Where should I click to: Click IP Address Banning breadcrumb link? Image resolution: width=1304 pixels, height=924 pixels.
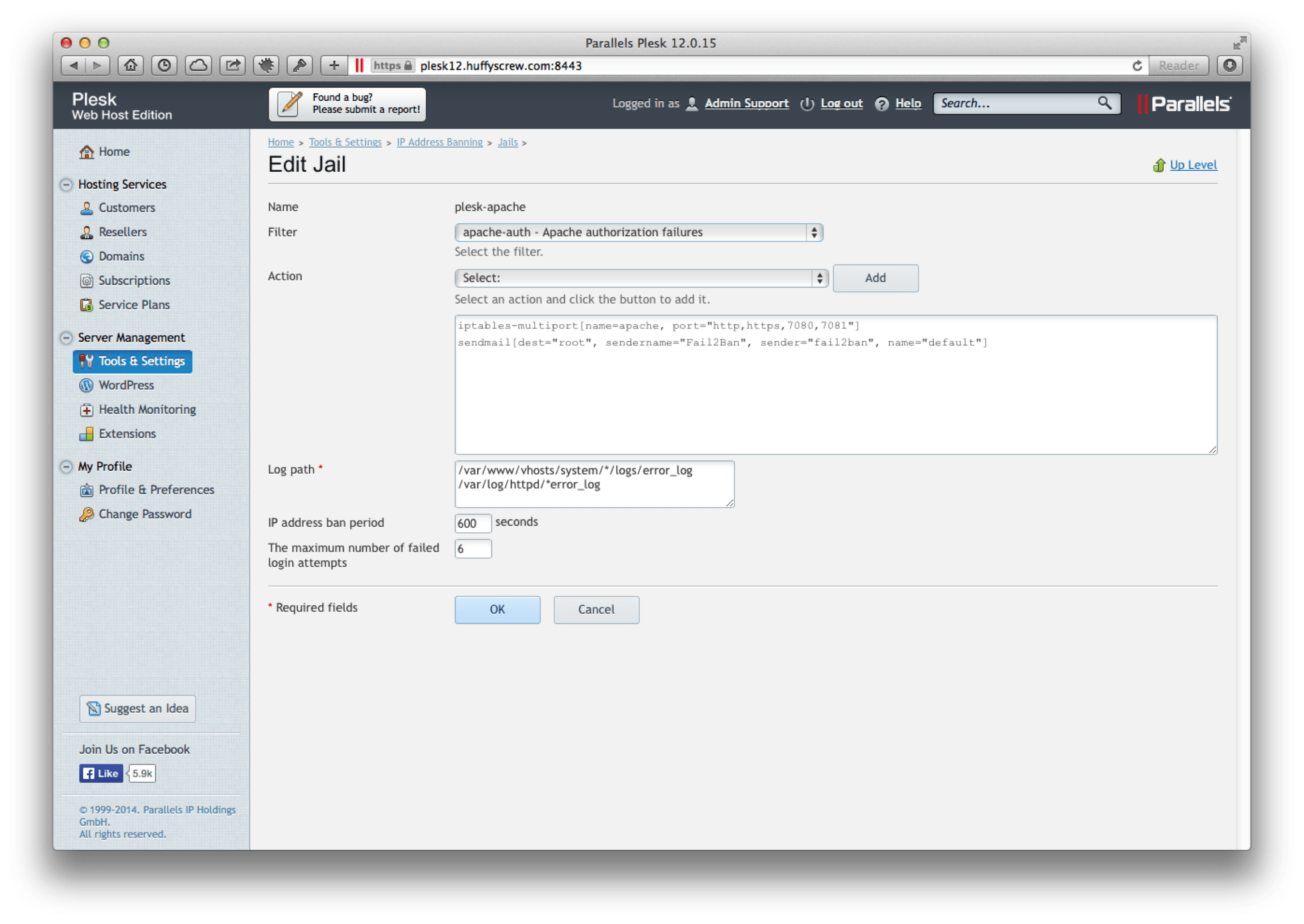point(439,142)
